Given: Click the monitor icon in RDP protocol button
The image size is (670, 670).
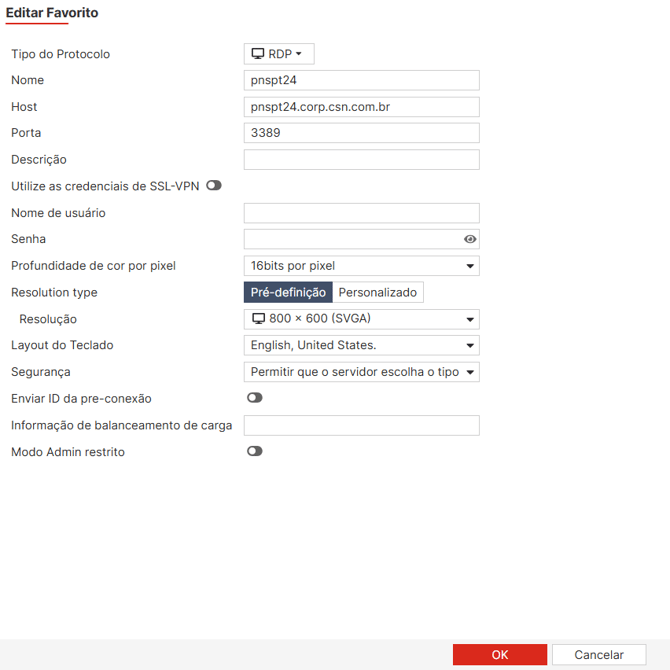Looking at the screenshot, I should click(258, 54).
